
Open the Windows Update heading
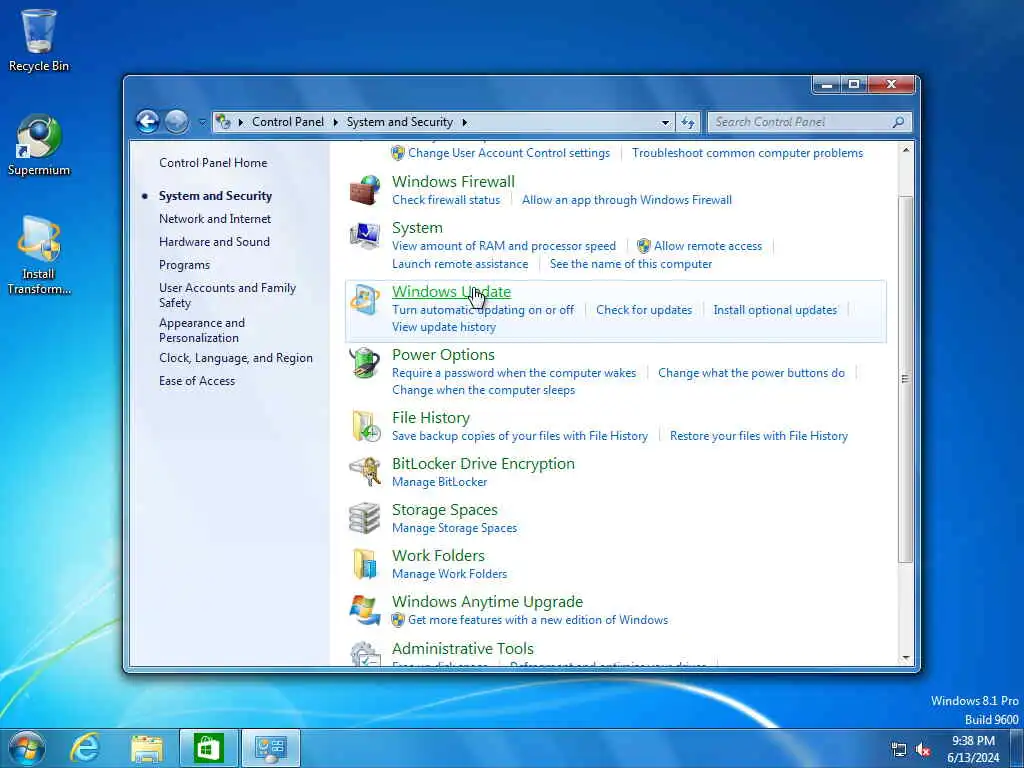[451, 291]
